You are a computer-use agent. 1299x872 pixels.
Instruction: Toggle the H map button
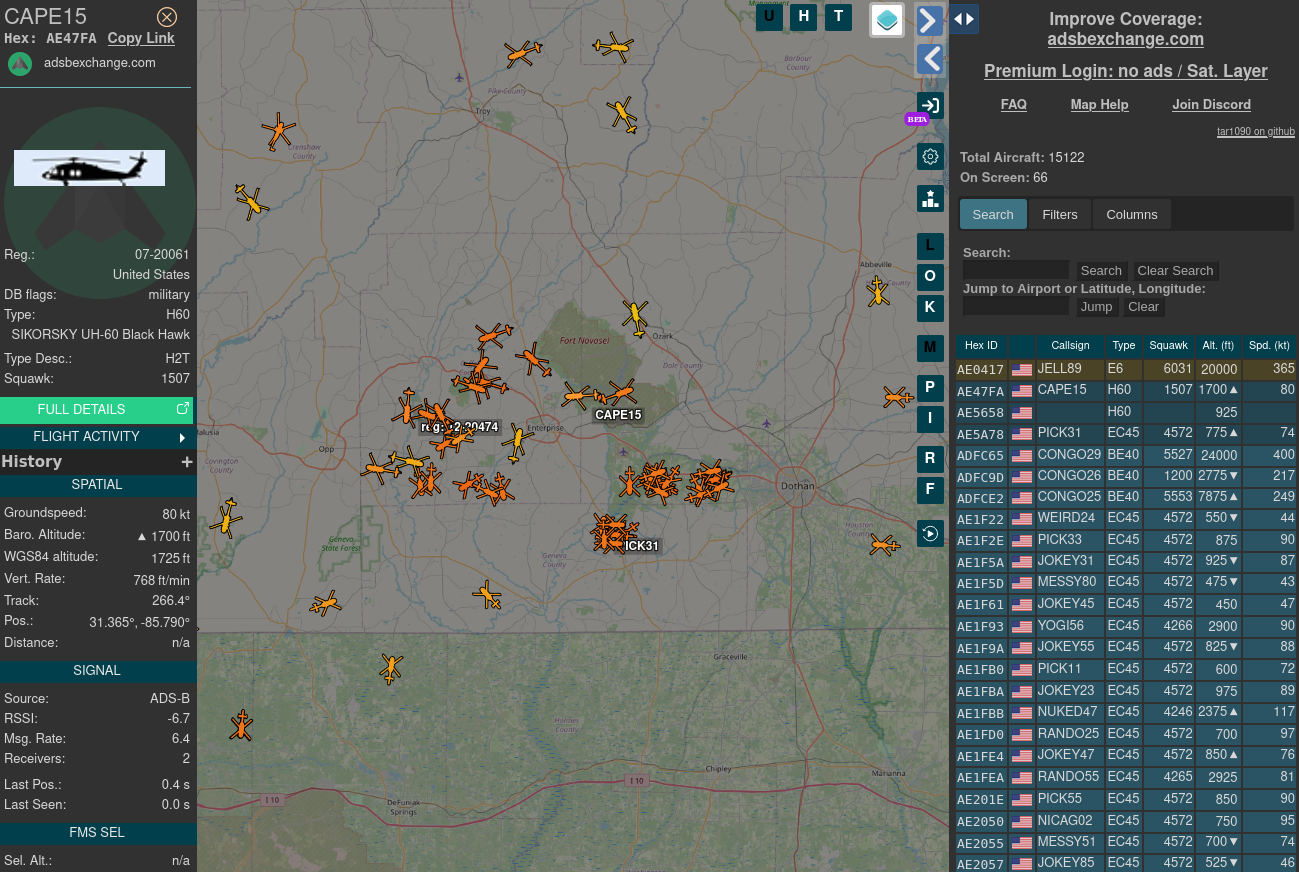(x=804, y=16)
